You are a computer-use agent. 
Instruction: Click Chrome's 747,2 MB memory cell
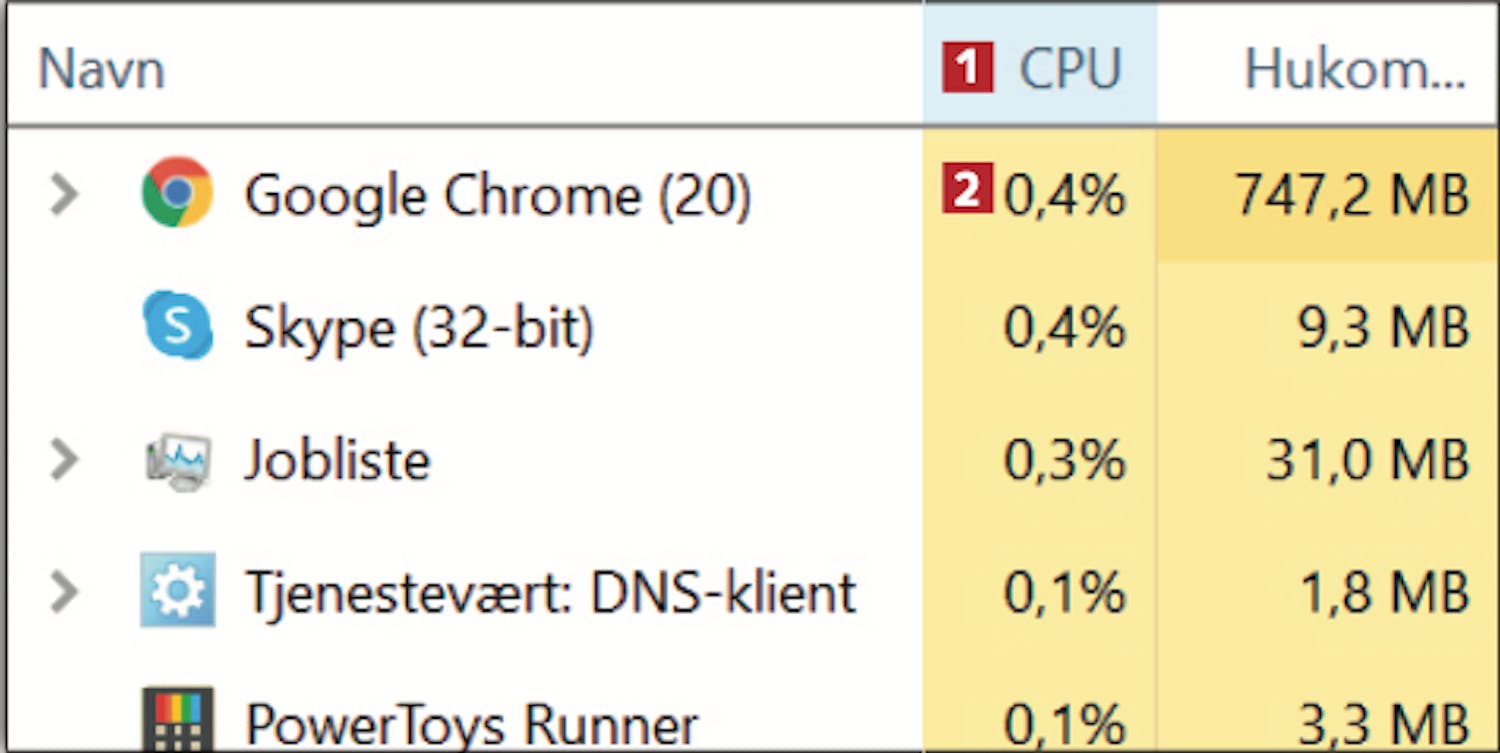click(1352, 196)
